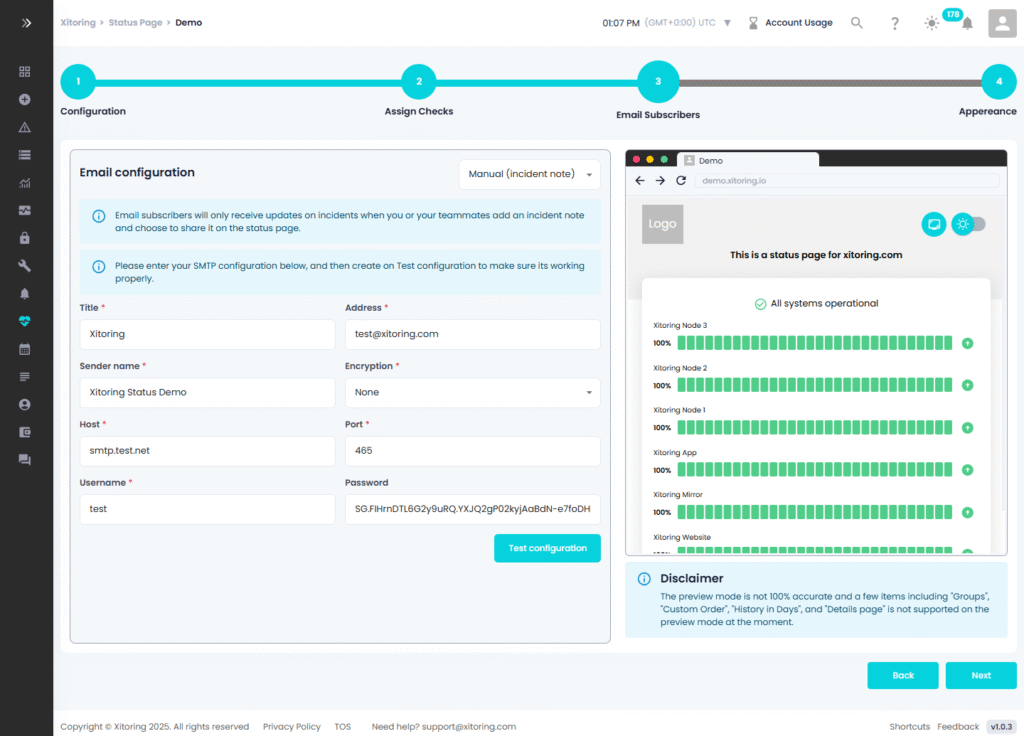Image resolution: width=1024 pixels, height=736 pixels.
Task: Open the Manual (incident note) dropdown
Action: [x=530, y=174]
